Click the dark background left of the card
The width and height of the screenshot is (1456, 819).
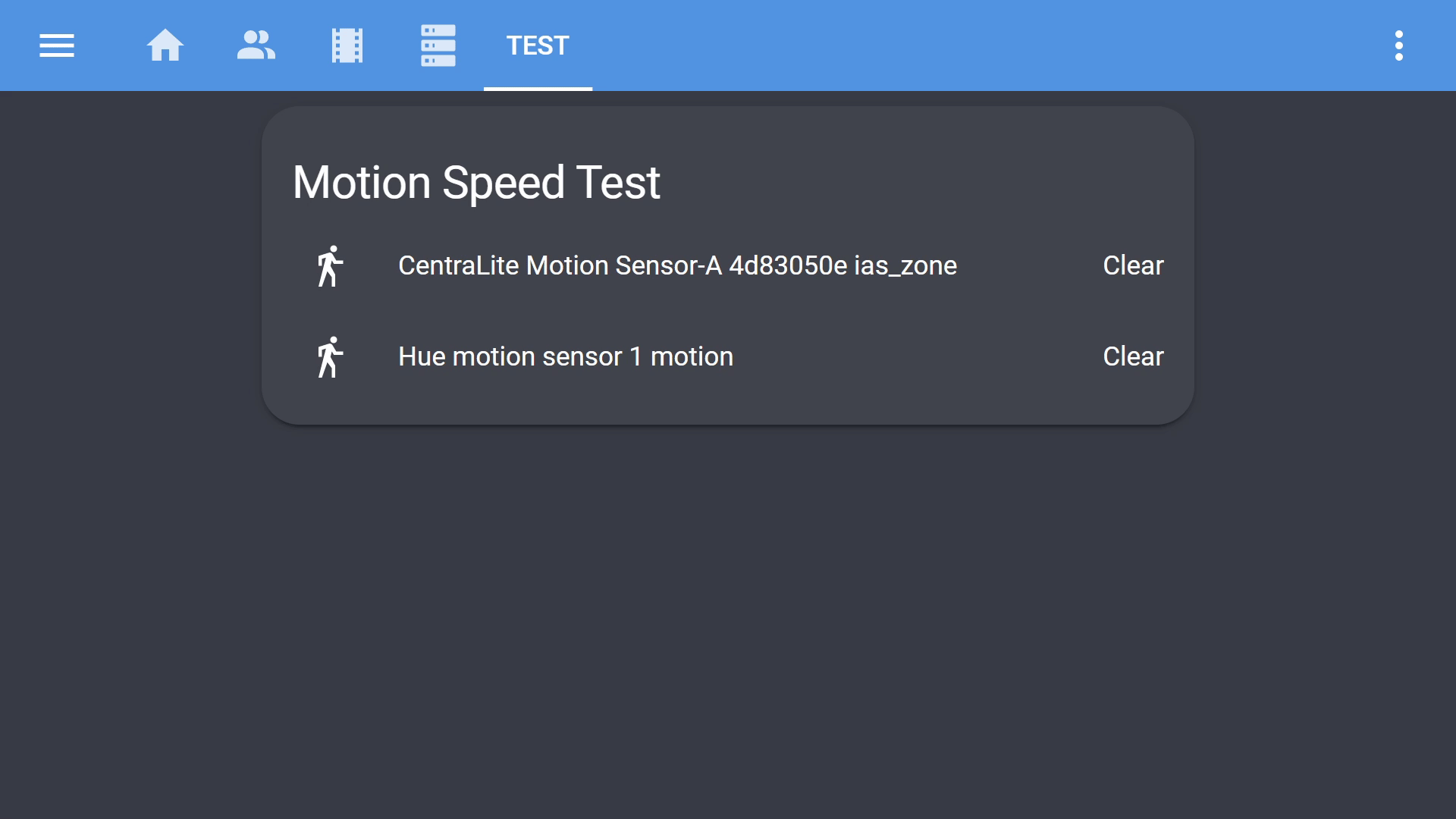129,303
